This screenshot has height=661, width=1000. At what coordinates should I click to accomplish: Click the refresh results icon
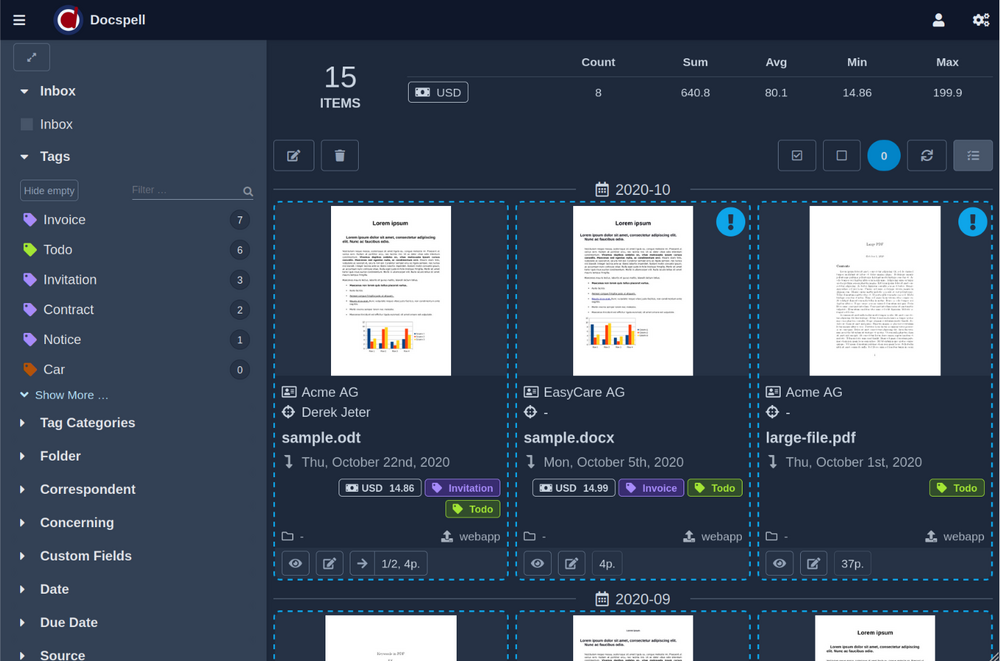point(927,155)
